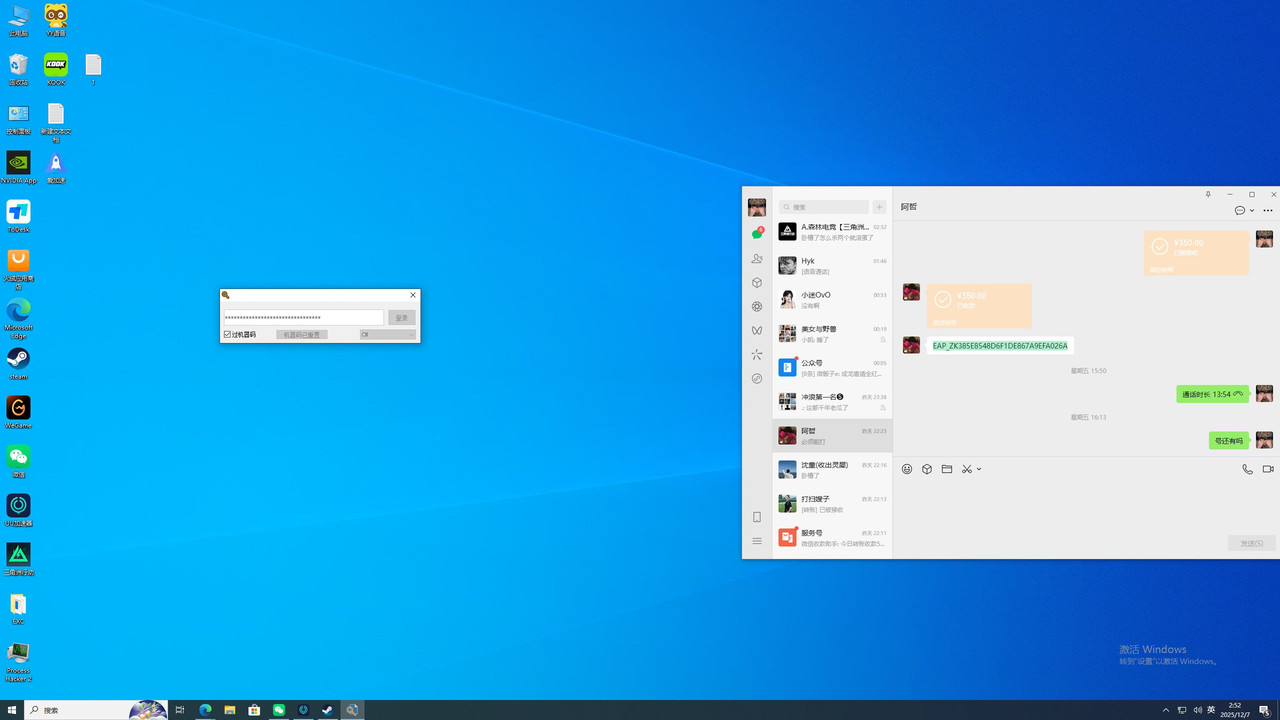The image size is (1280, 720).
Task: Open the favorites cube in chat toolbar
Action: pyautogui.click(x=927, y=469)
